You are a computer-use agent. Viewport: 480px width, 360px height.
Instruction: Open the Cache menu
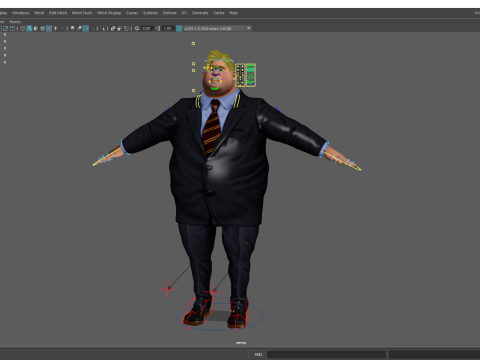(x=219, y=13)
